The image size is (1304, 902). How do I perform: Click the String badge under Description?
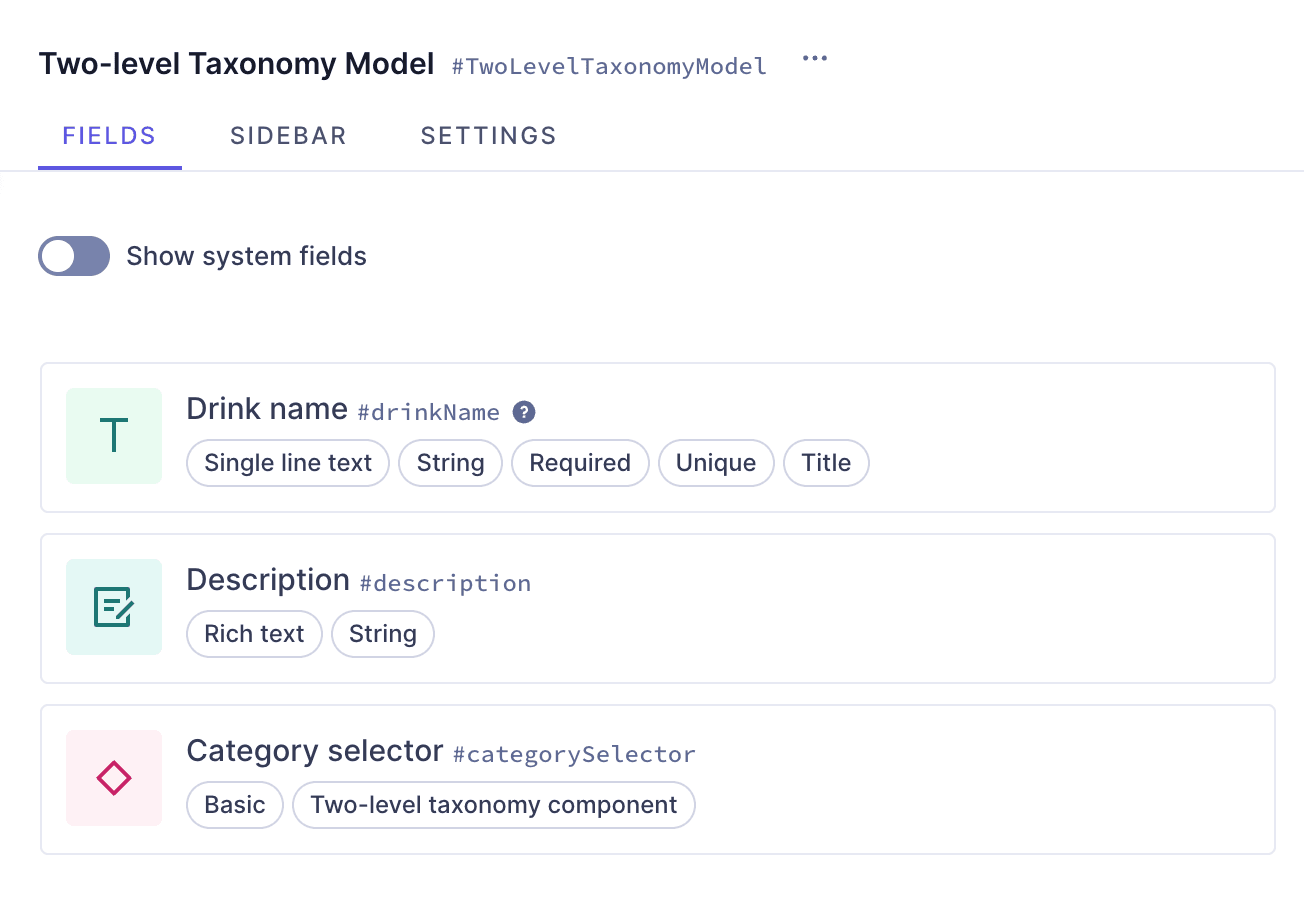click(x=382, y=633)
